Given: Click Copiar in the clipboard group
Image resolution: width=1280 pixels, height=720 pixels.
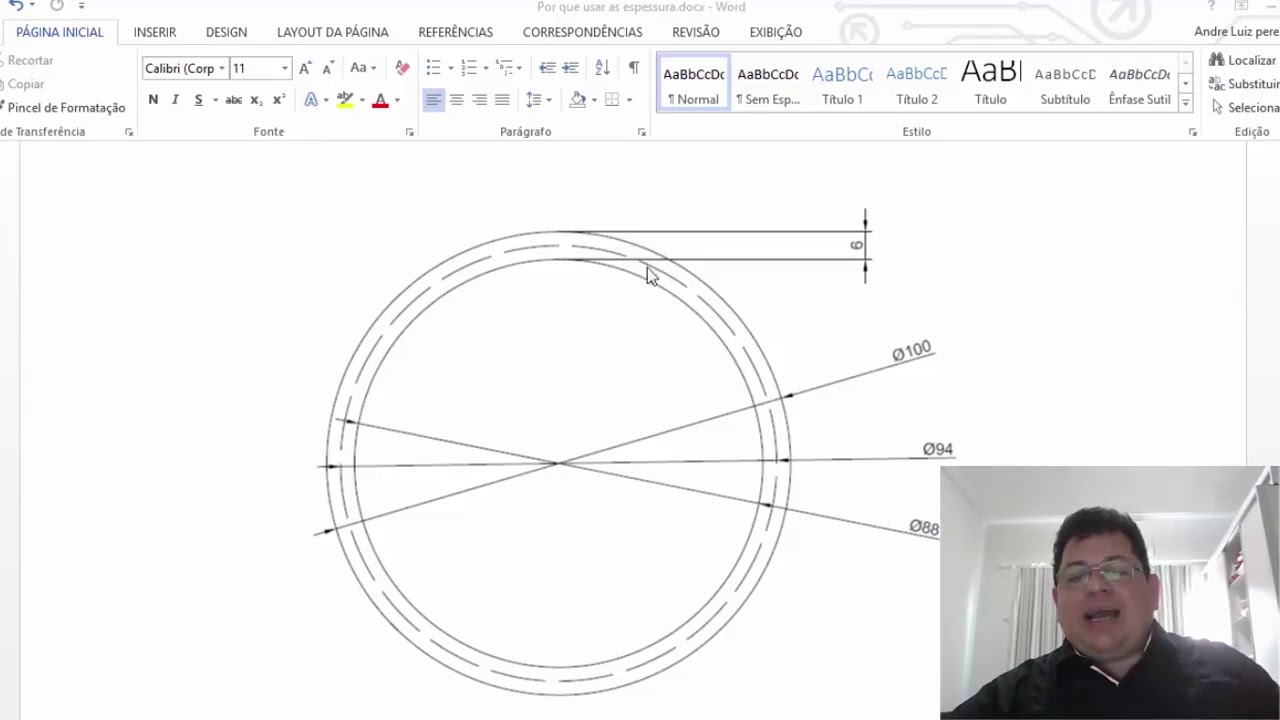Looking at the screenshot, I should click(23, 84).
